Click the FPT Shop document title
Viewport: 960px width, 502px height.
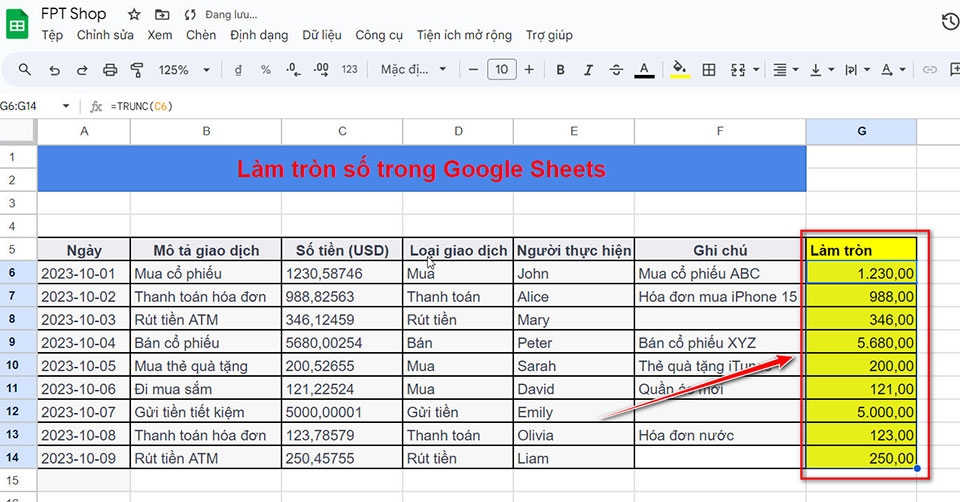coord(73,14)
